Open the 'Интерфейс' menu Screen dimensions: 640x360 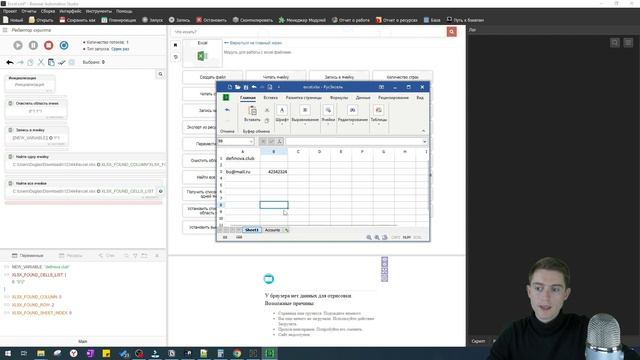[70, 11]
